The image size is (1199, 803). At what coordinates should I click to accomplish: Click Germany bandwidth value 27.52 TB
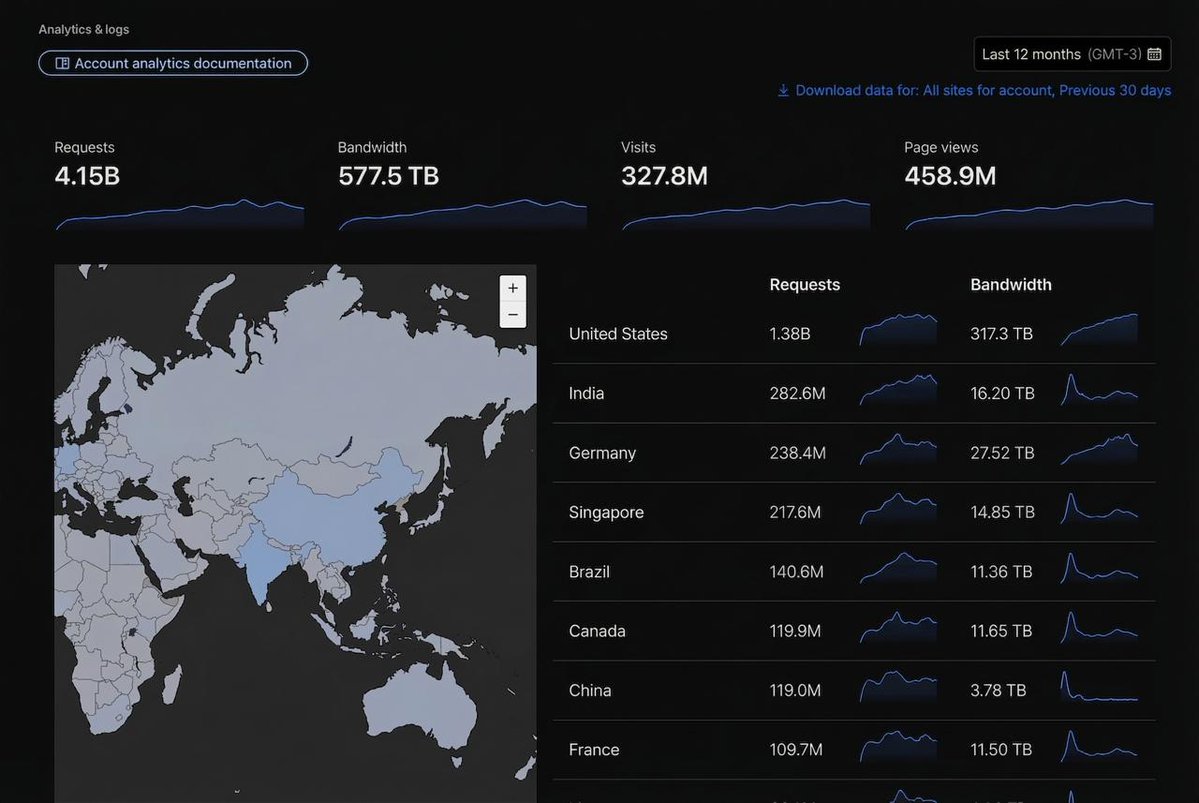point(1002,453)
